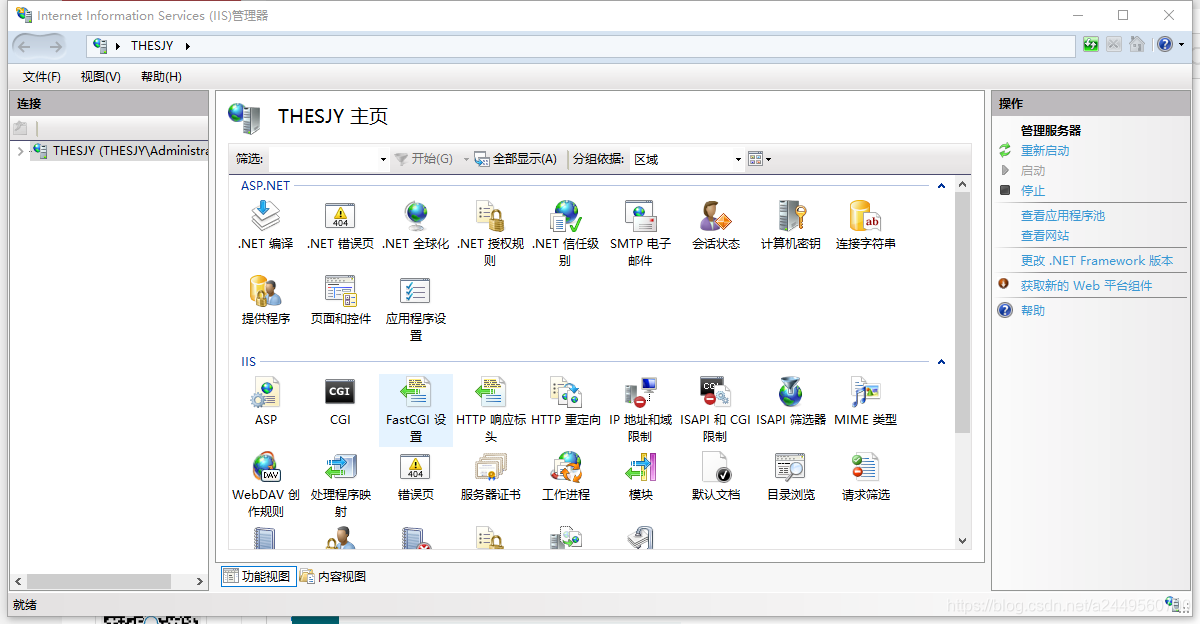The image size is (1200, 624).
Task: Open the 处理程序映射 icon
Action: [340, 485]
